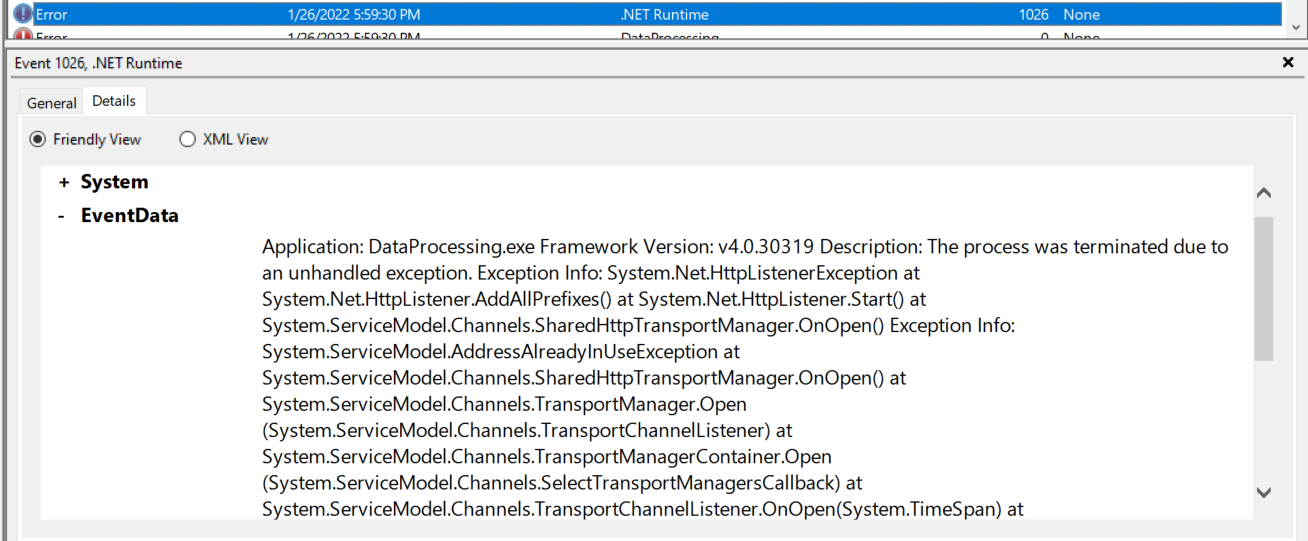This screenshot has height=541, width=1308.
Task: Select the Friendly View radio button
Action: click(38, 139)
